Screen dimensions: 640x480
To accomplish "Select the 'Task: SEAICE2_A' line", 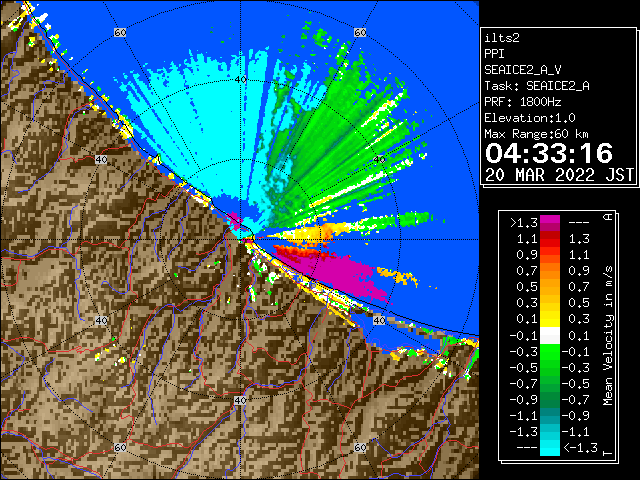I will [537, 86].
